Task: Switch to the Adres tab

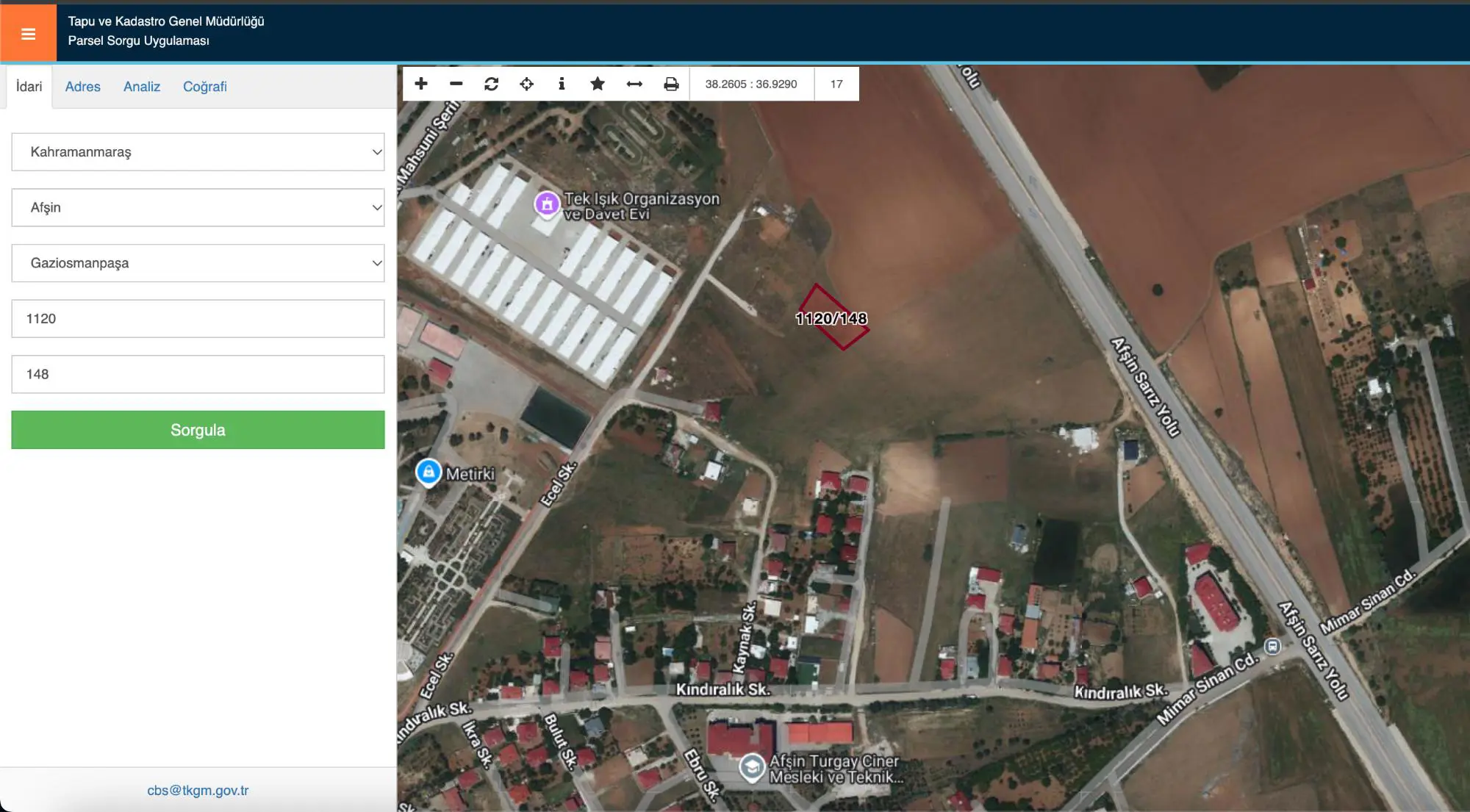Action: (x=83, y=87)
